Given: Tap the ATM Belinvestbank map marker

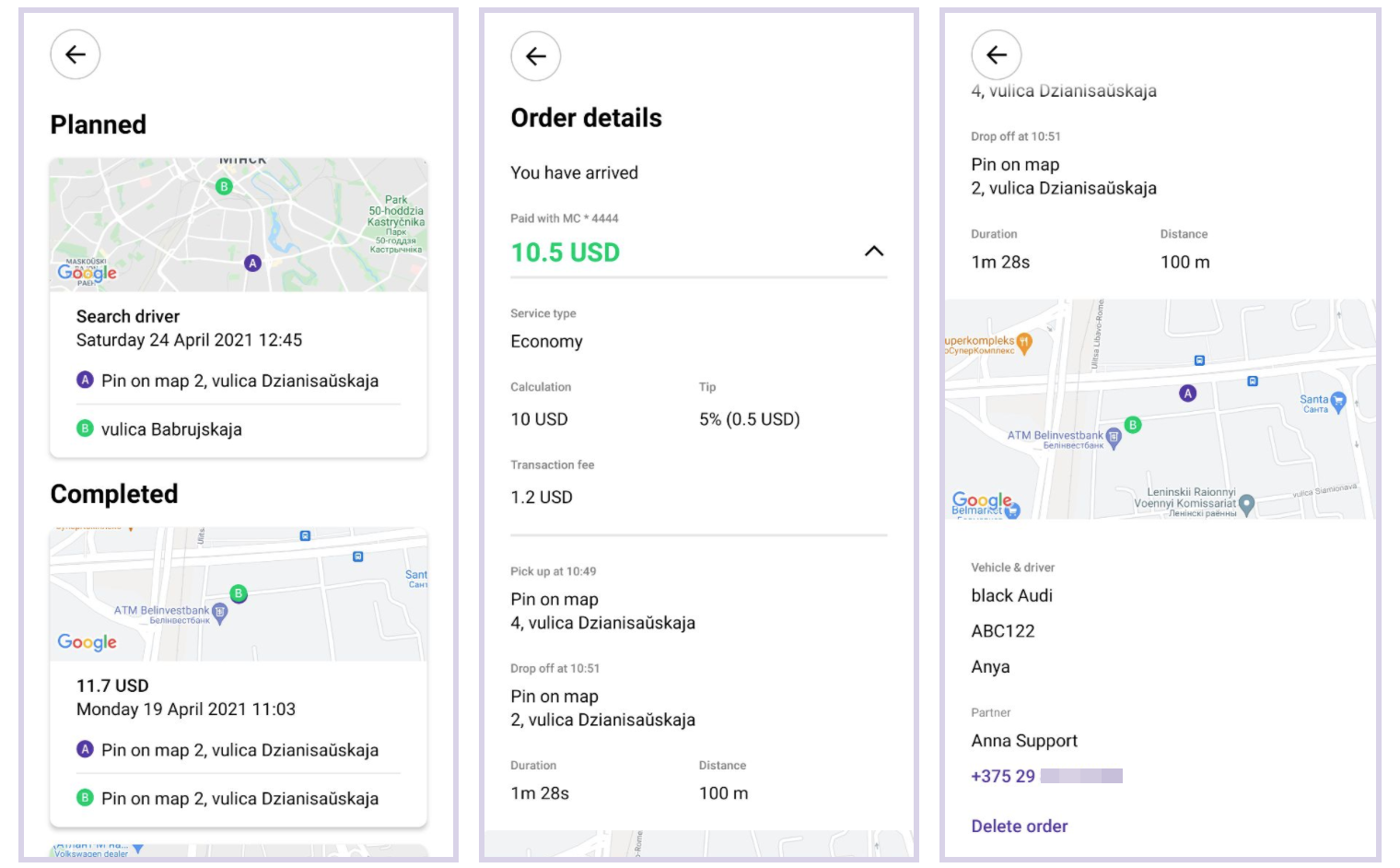Looking at the screenshot, I should [1114, 438].
